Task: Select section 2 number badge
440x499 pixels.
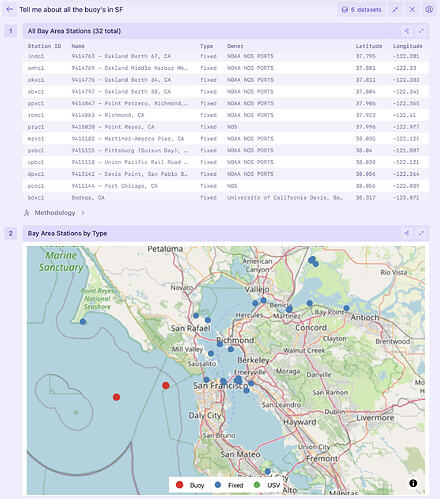Action: point(11,233)
